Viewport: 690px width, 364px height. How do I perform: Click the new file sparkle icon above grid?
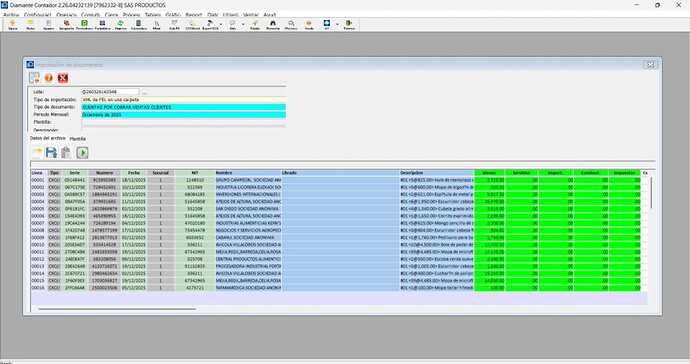(37, 153)
